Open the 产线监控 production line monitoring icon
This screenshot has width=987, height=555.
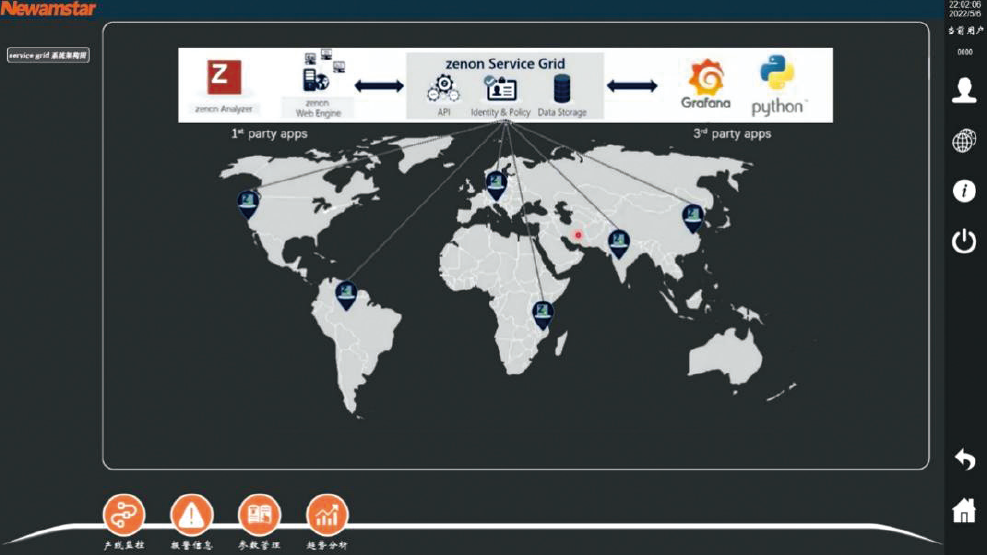(x=124, y=515)
